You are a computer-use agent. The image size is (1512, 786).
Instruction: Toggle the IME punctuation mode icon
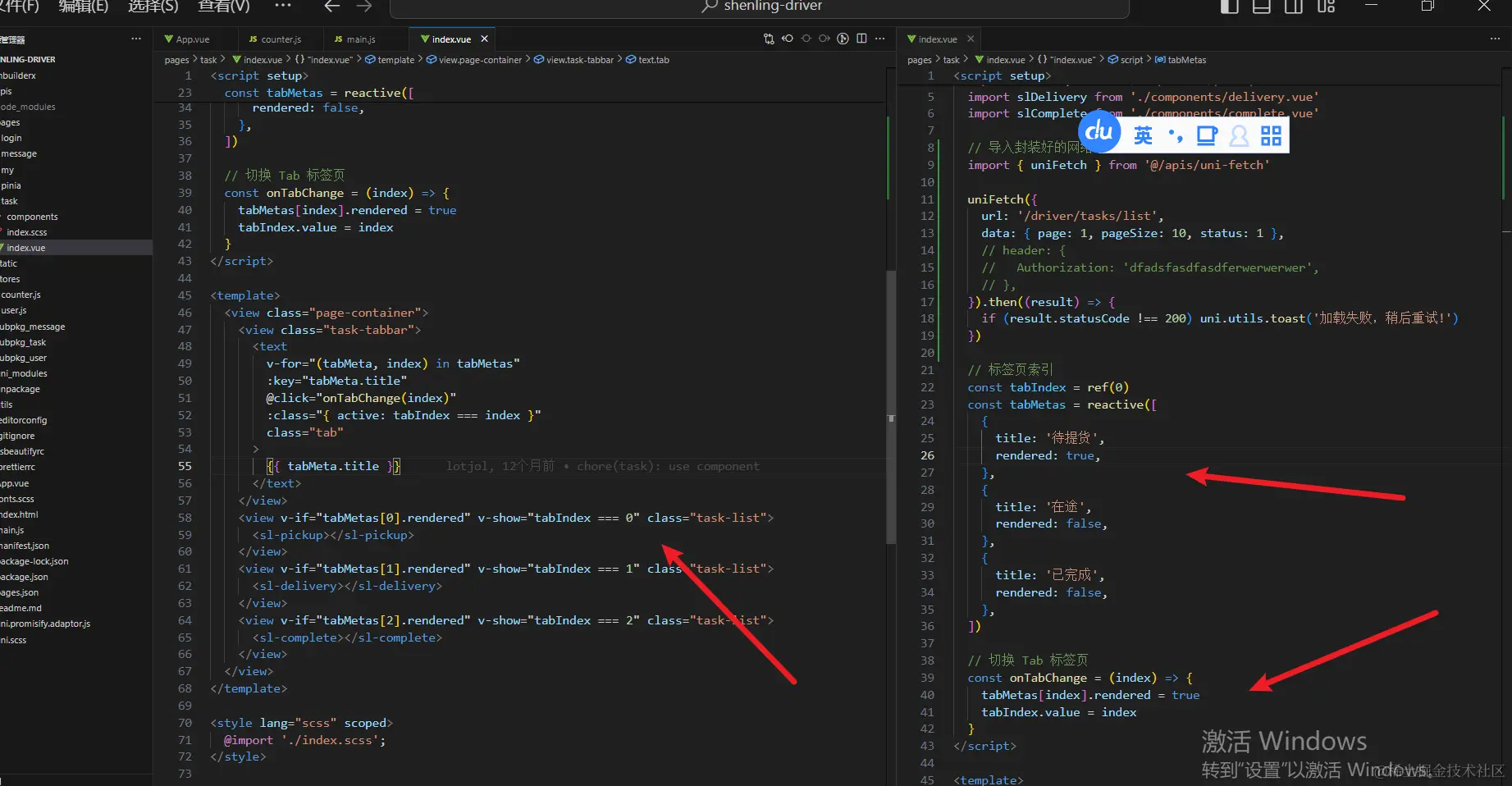(1176, 136)
